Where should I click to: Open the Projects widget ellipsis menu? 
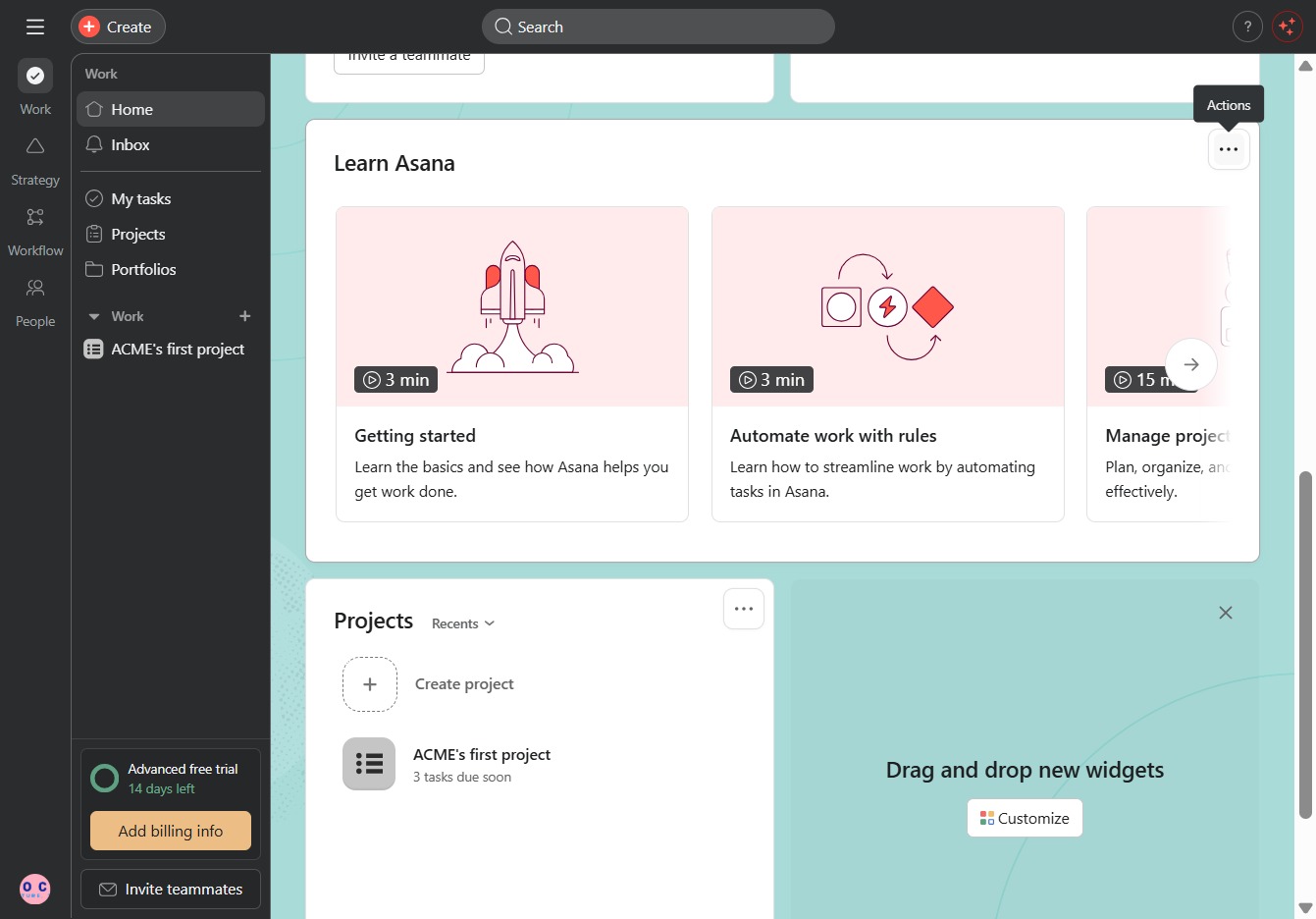[744, 609]
